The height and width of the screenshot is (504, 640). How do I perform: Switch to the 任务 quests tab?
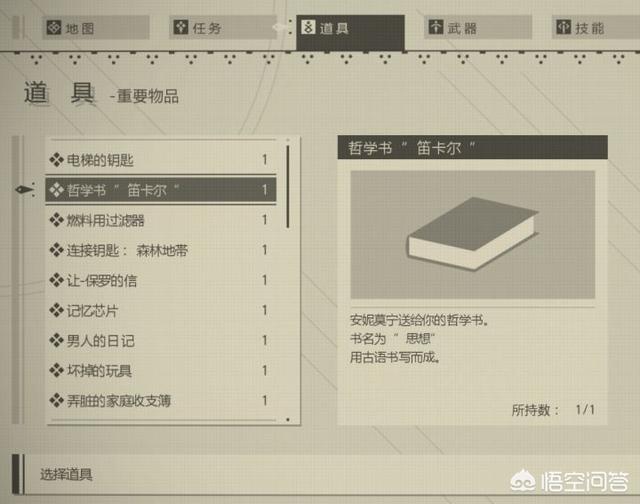[223, 28]
